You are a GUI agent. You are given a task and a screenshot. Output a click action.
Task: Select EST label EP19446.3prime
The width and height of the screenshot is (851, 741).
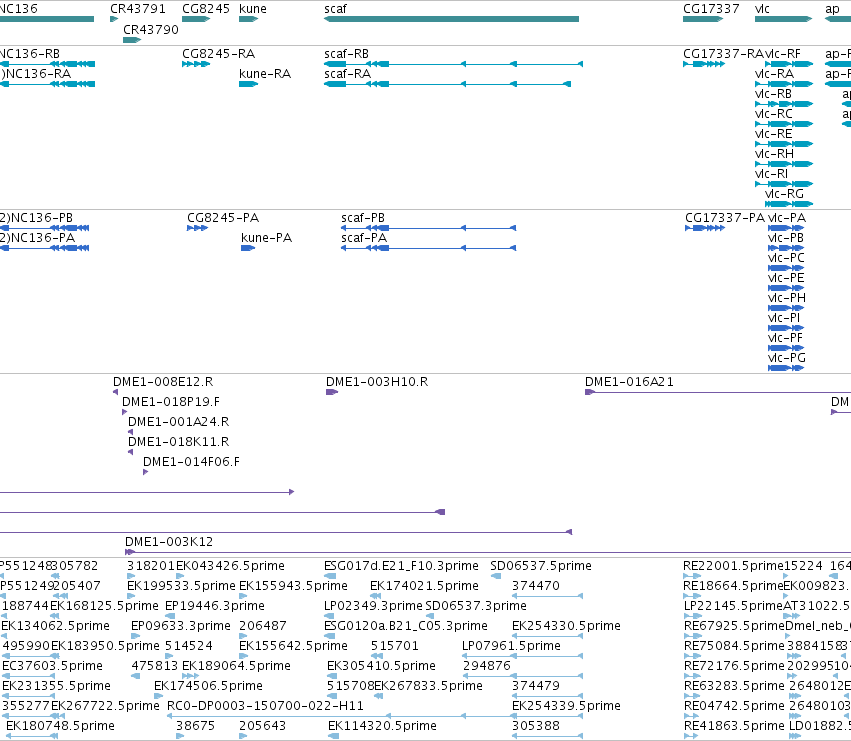point(214,606)
